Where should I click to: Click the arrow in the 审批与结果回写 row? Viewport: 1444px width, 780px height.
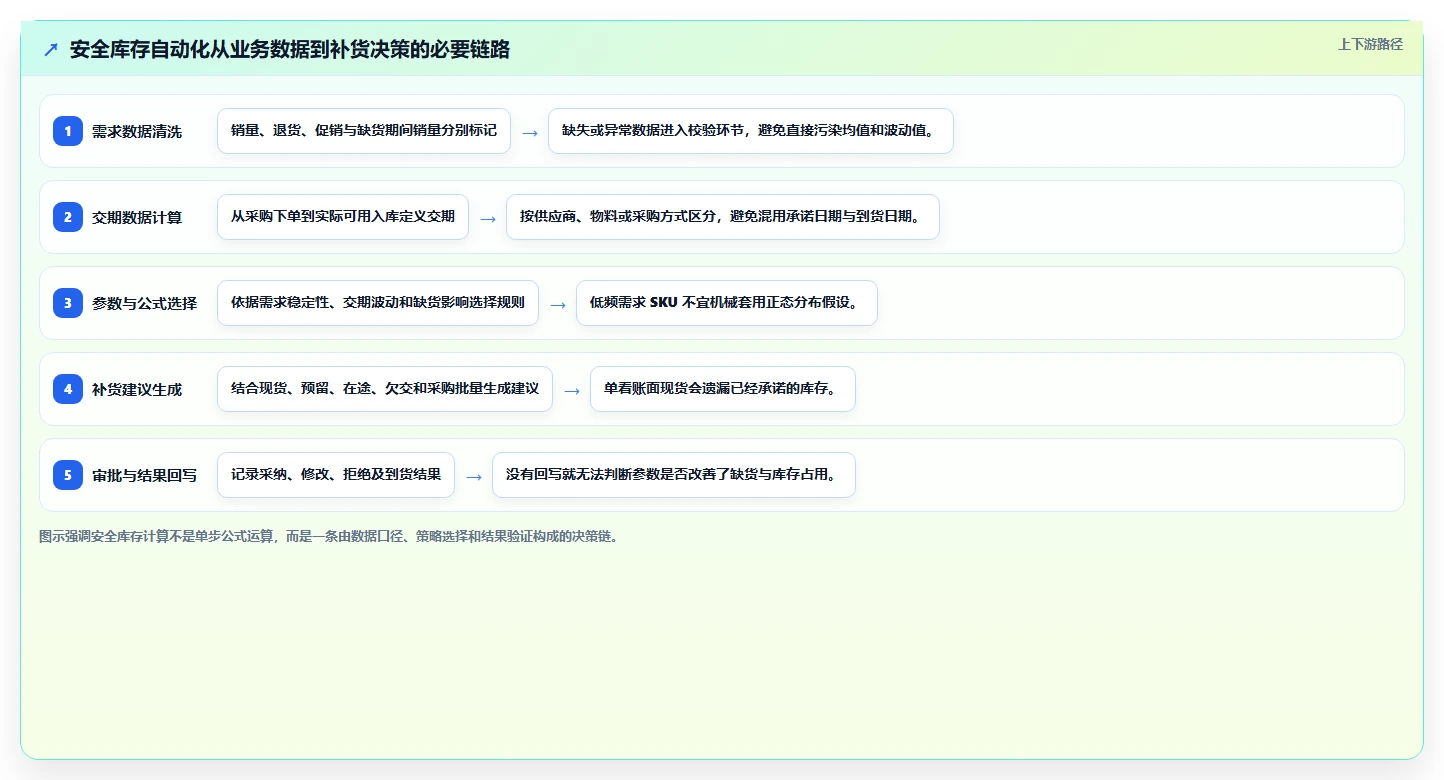pyautogui.click(x=474, y=476)
